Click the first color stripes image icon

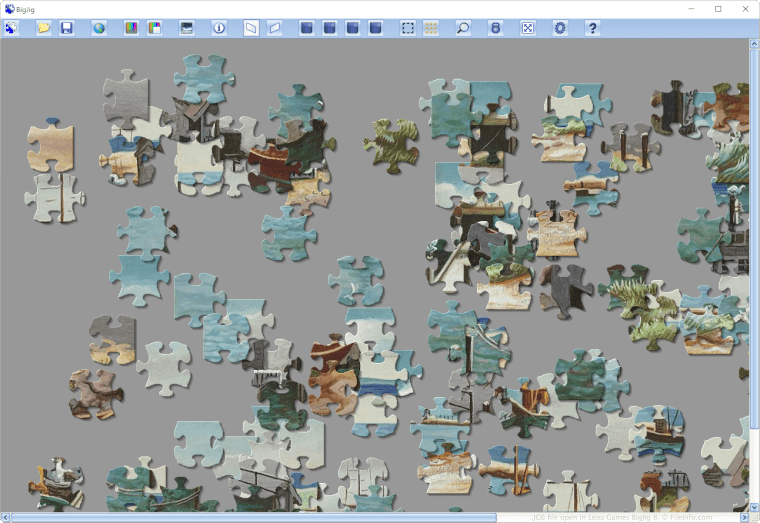(131, 28)
